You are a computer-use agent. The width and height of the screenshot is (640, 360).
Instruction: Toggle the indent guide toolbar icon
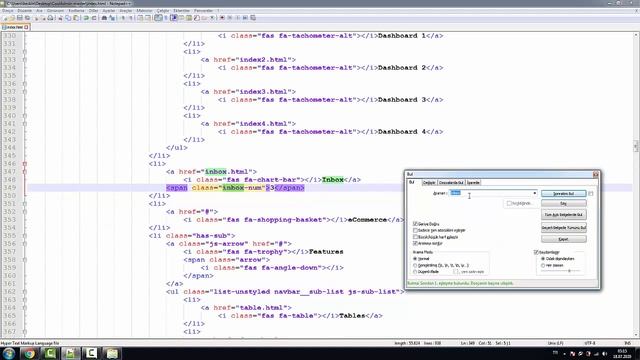[x=174, y=18]
